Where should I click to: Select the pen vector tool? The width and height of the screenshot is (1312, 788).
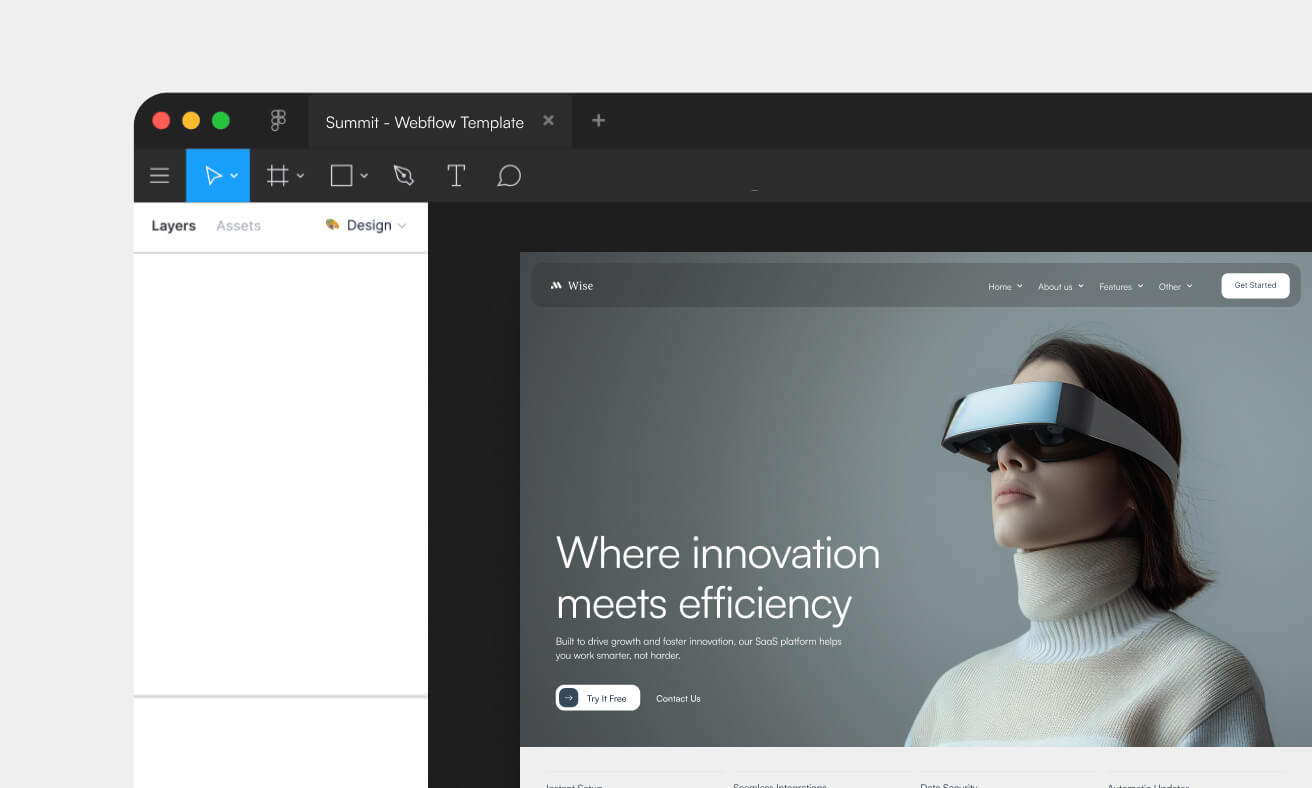coord(403,175)
